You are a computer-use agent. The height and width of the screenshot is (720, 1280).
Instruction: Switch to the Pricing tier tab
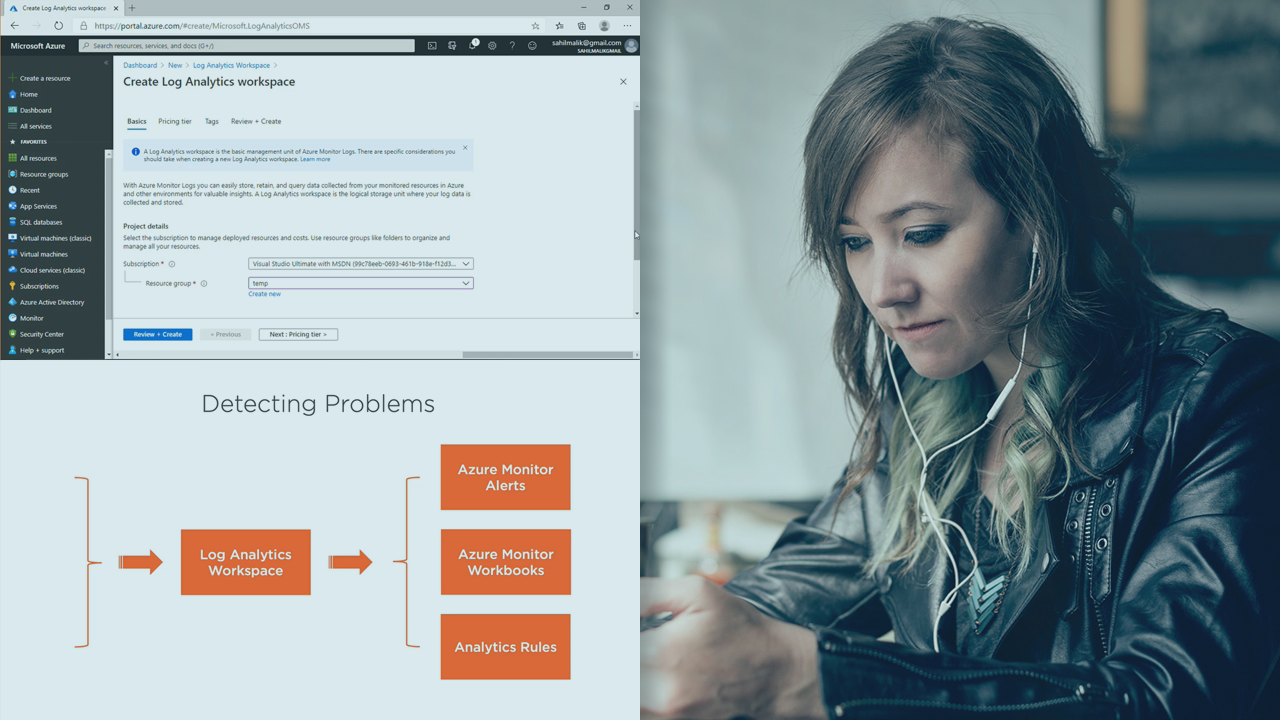click(x=175, y=121)
